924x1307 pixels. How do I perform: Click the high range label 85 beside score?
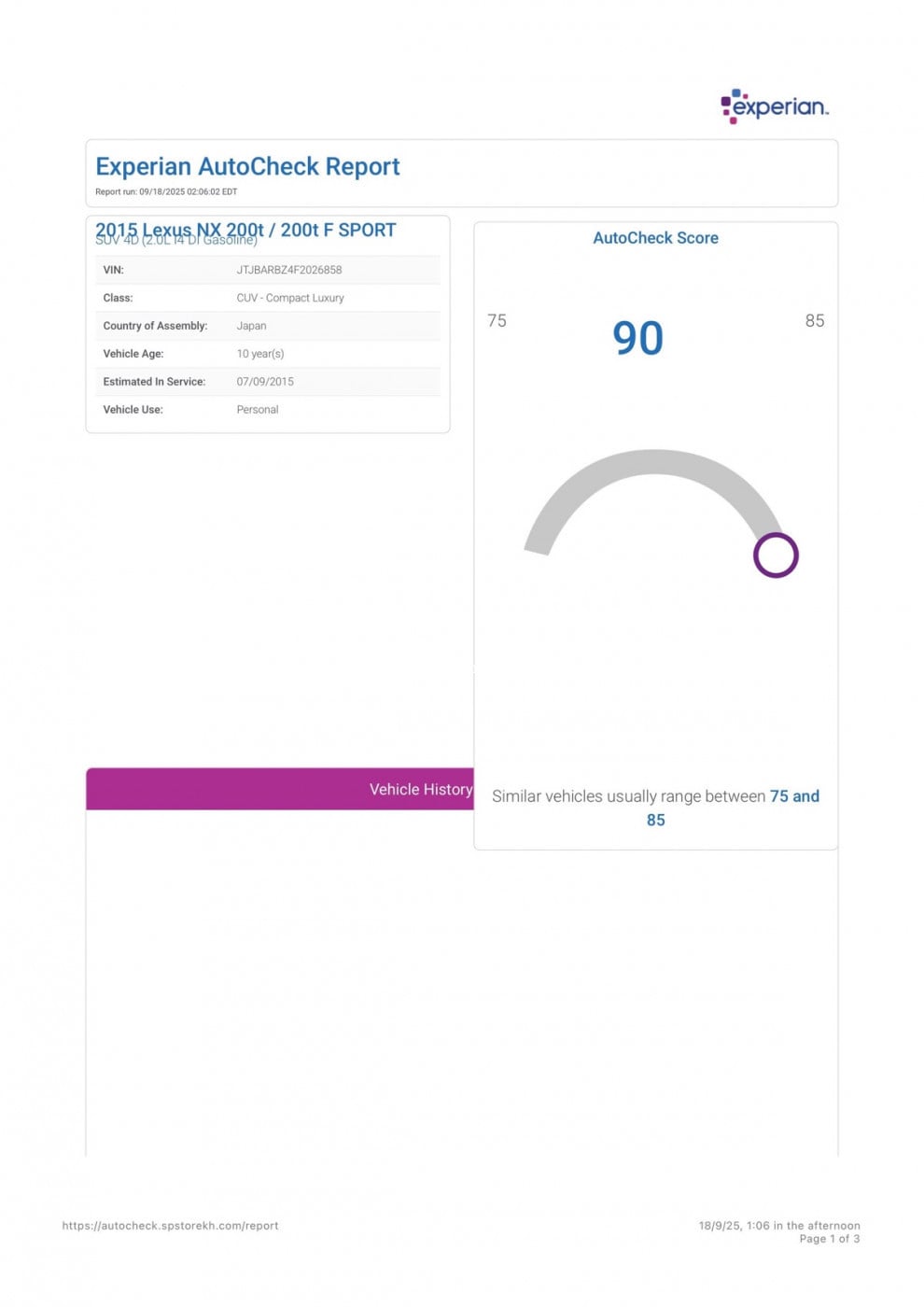(x=814, y=320)
